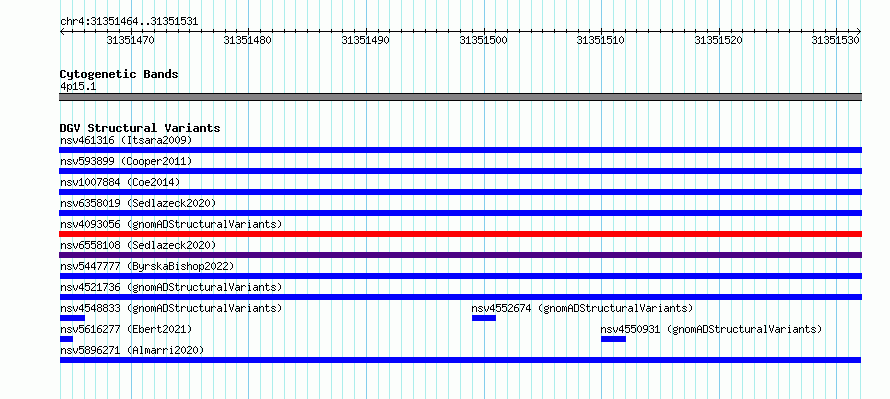Select the nsv5896271 (Almarri2020) variant bar
The width and height of the screenshot is (890, 399).
460,360
